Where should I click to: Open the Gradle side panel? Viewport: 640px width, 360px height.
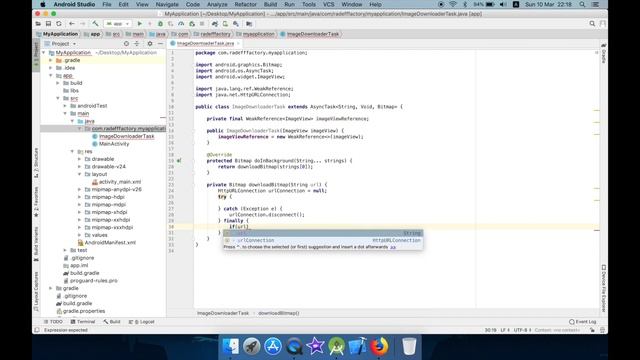tap(603, 53)
